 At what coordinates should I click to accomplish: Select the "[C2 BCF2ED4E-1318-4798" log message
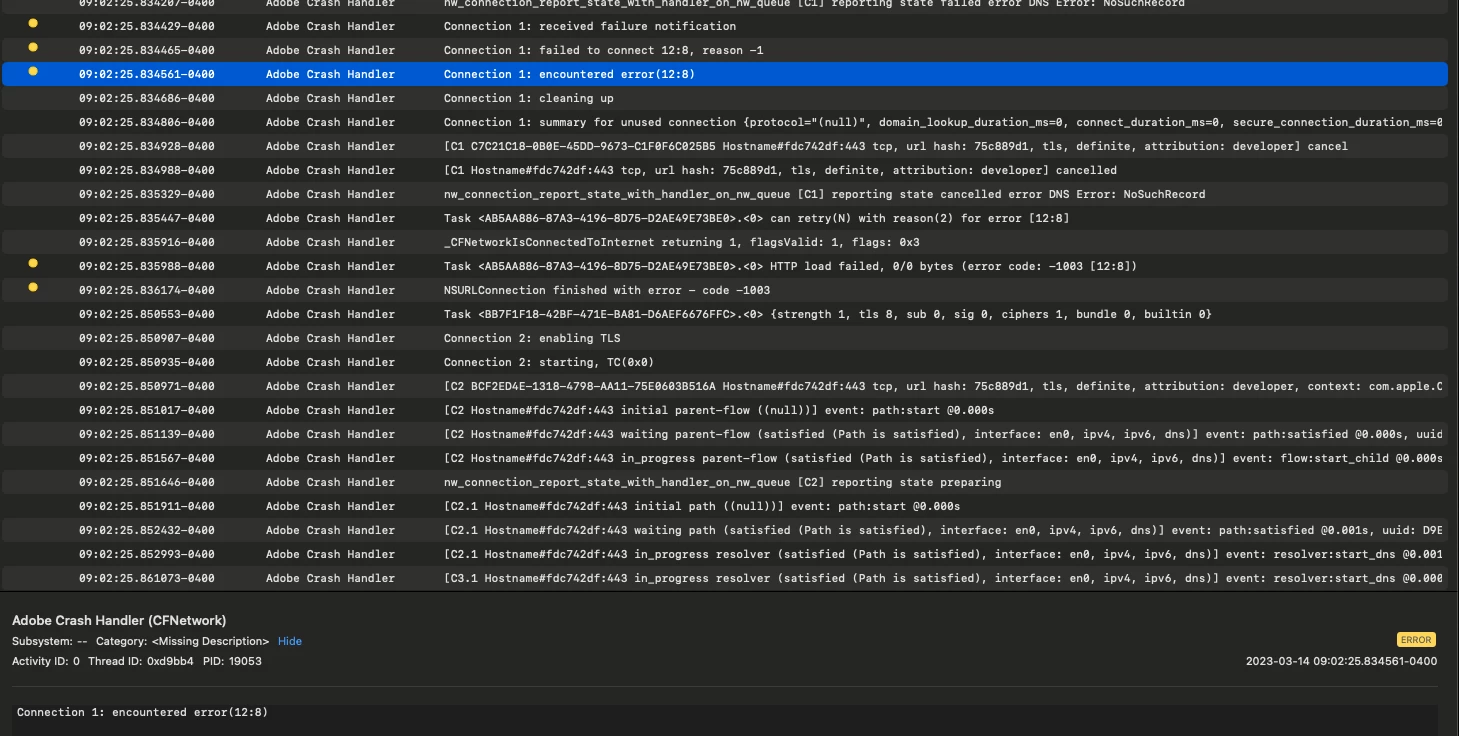tap(943, 386)
